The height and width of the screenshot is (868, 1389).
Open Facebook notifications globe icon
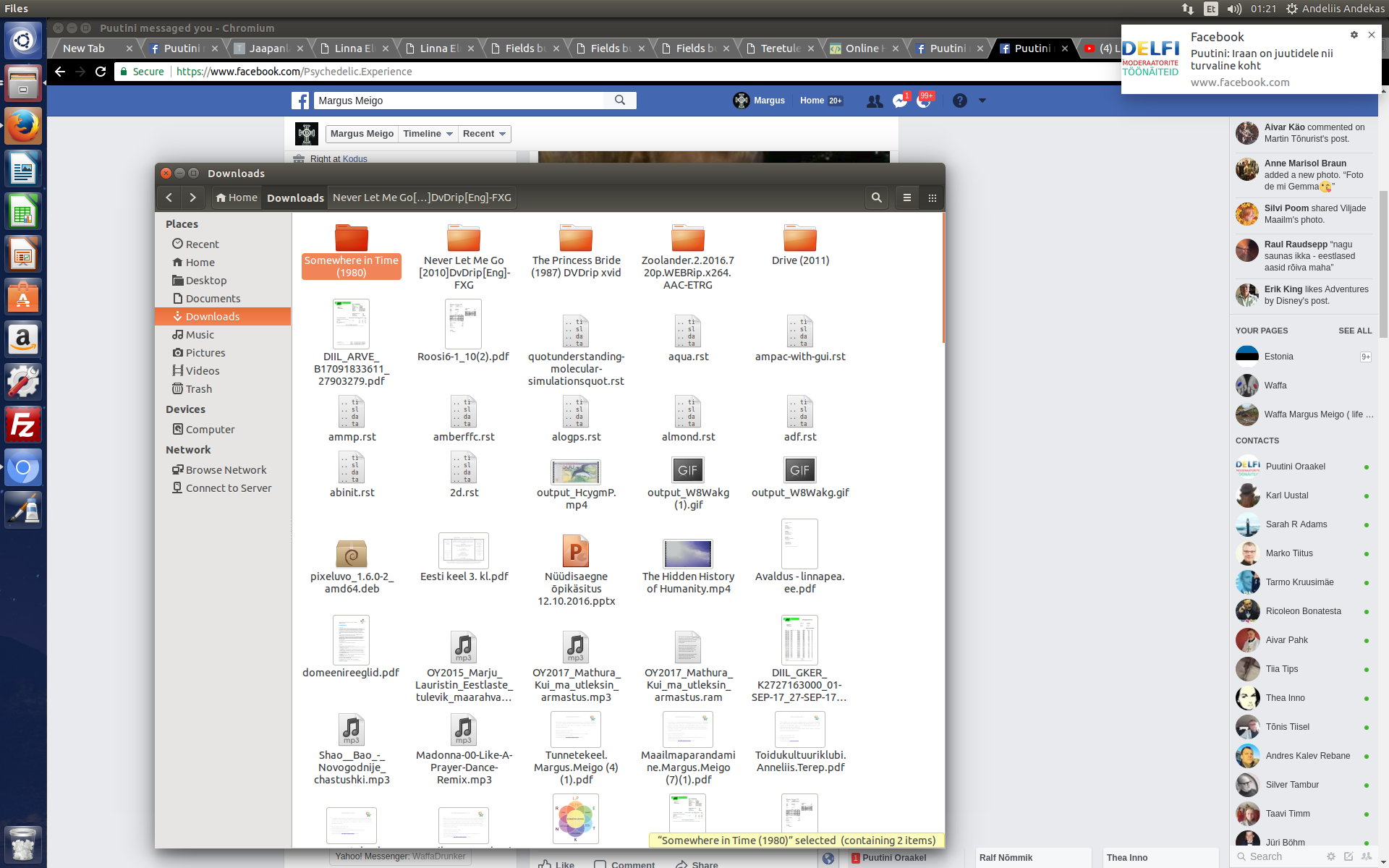point(924,101)
